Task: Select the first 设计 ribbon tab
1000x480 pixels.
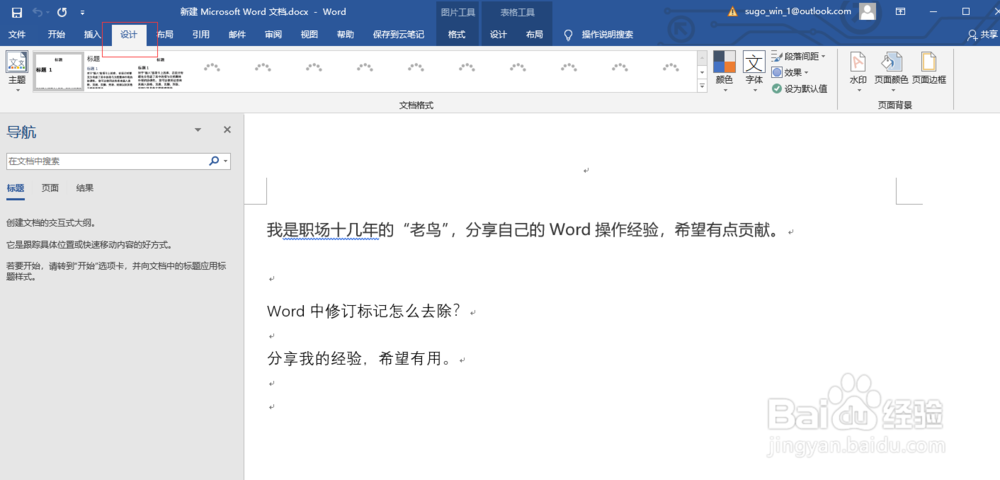Action: click(129, 34)
